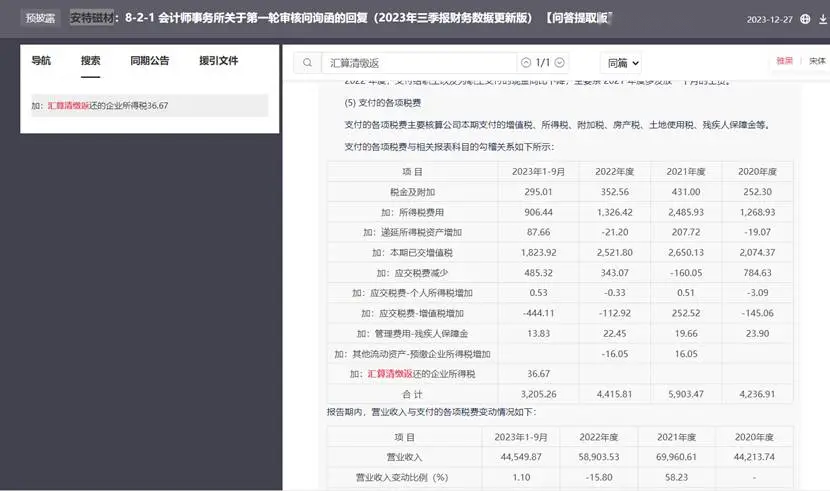This screenshot has width=830, height=491.
Task: Click the highlighted 汇算清缴返 text in the table
Action: [x=390, y=374]
